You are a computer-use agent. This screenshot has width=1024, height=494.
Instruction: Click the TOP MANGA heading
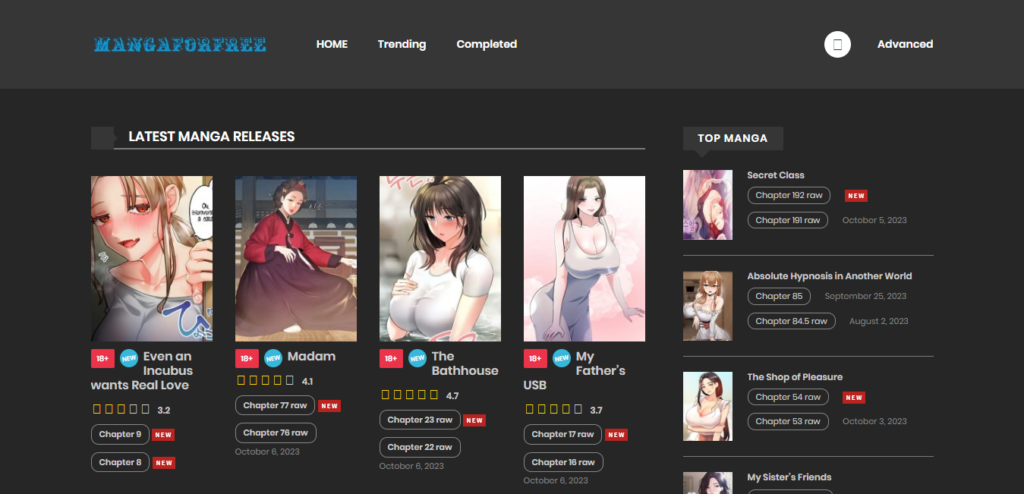[x=733, y=139]
